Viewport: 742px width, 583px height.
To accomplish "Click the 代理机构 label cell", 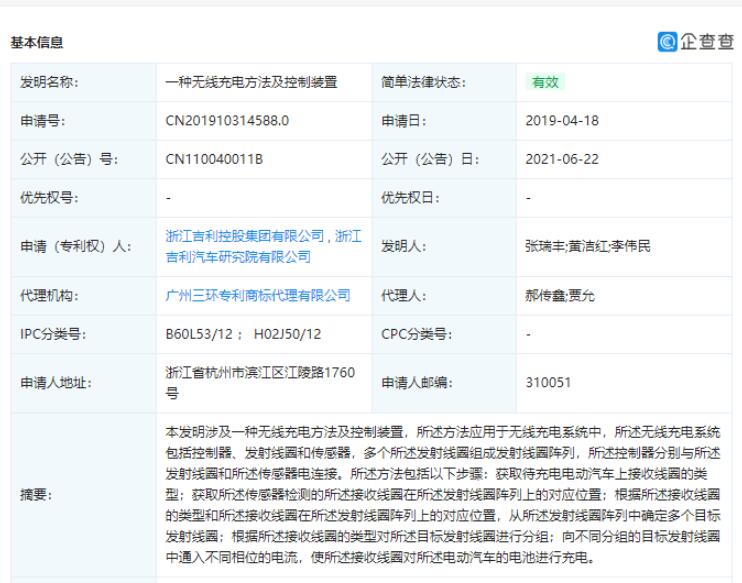I will pyautogui.click(x=84, y=295).
